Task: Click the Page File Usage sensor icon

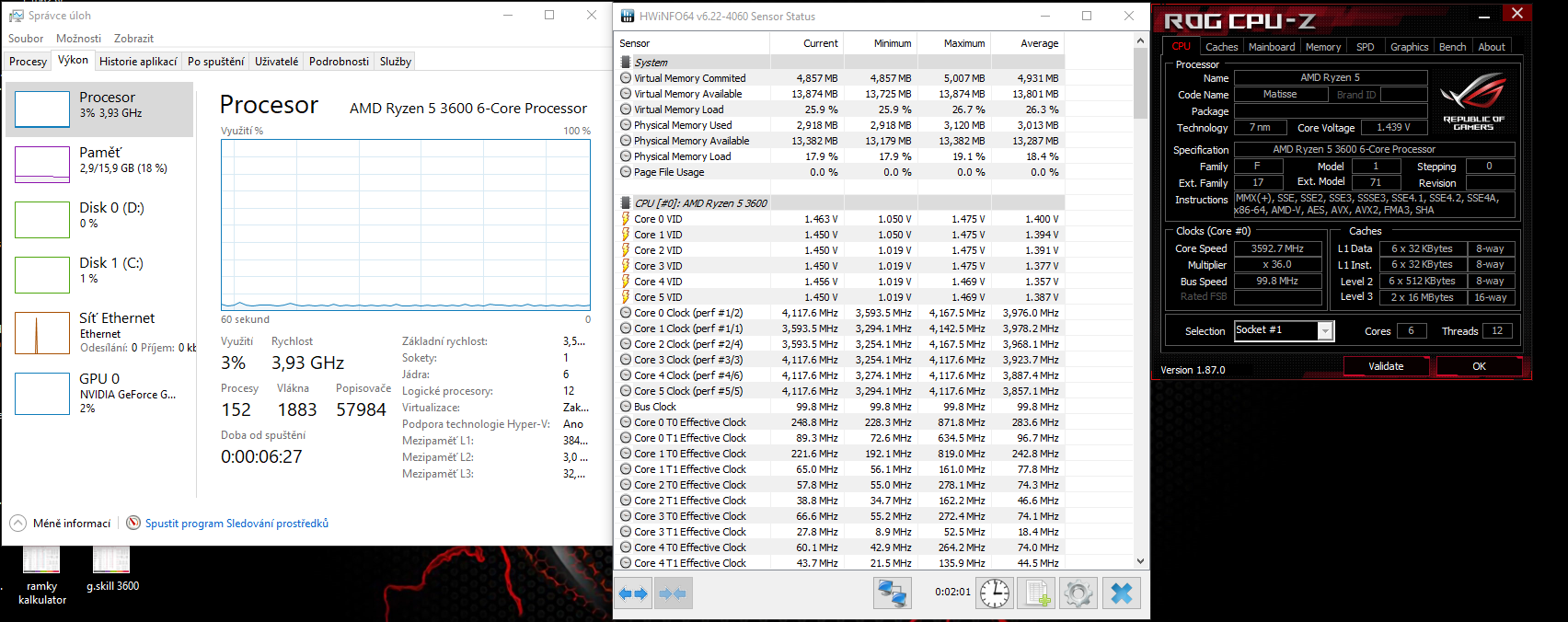Action: point(626,172)
